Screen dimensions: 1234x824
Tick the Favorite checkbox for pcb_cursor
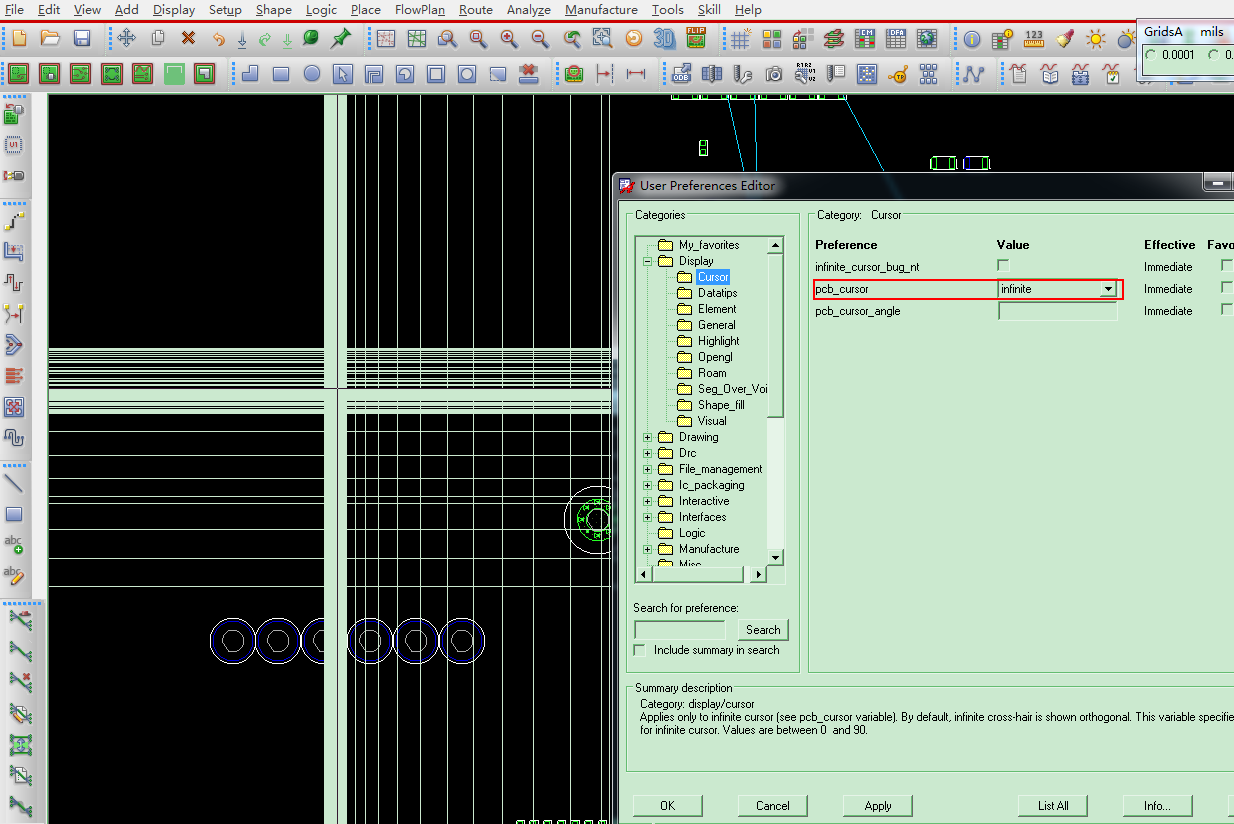click(1226, 288)
